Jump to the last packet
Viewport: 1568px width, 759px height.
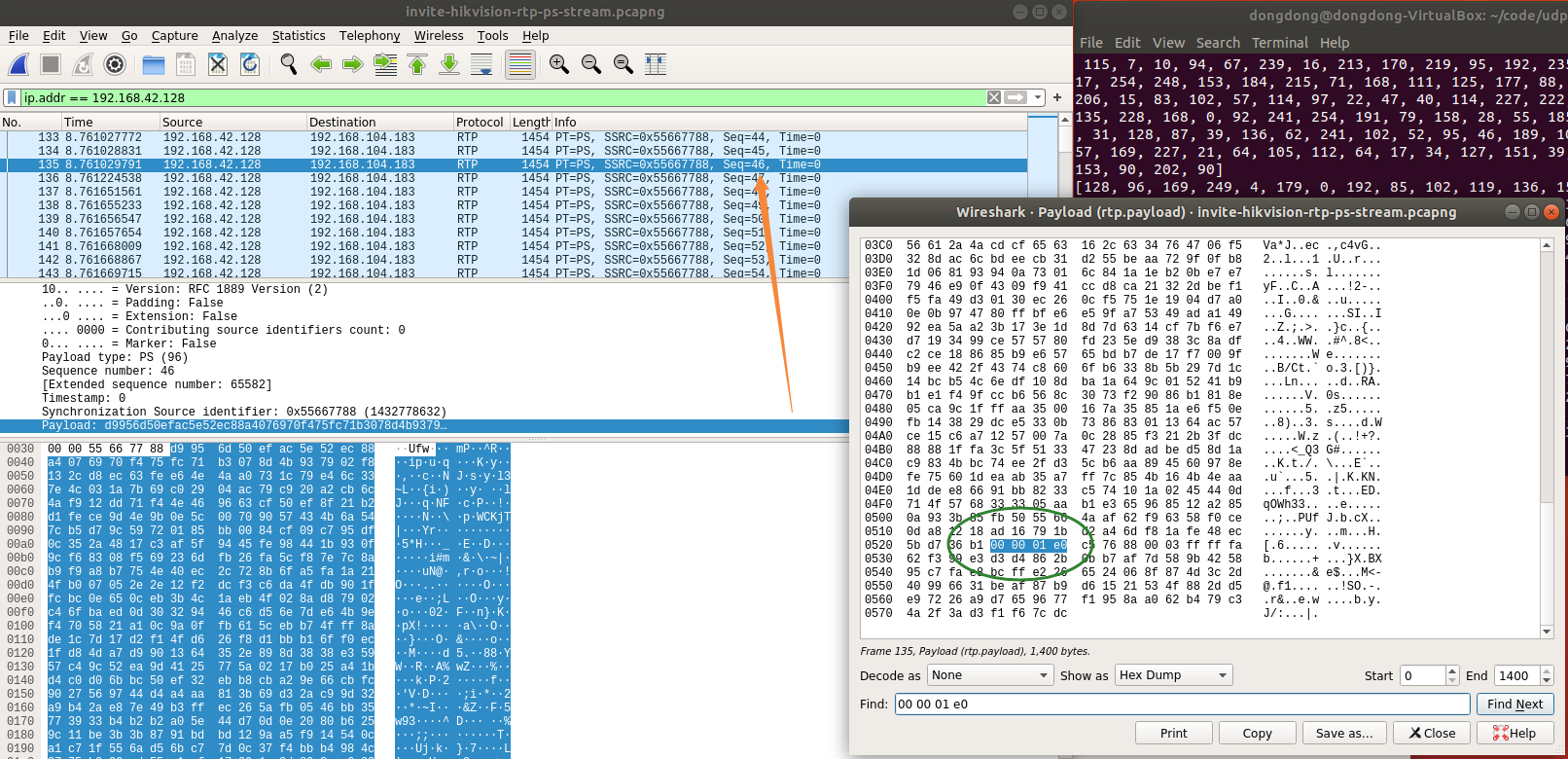pyautogui.click(x=449, y=64)
